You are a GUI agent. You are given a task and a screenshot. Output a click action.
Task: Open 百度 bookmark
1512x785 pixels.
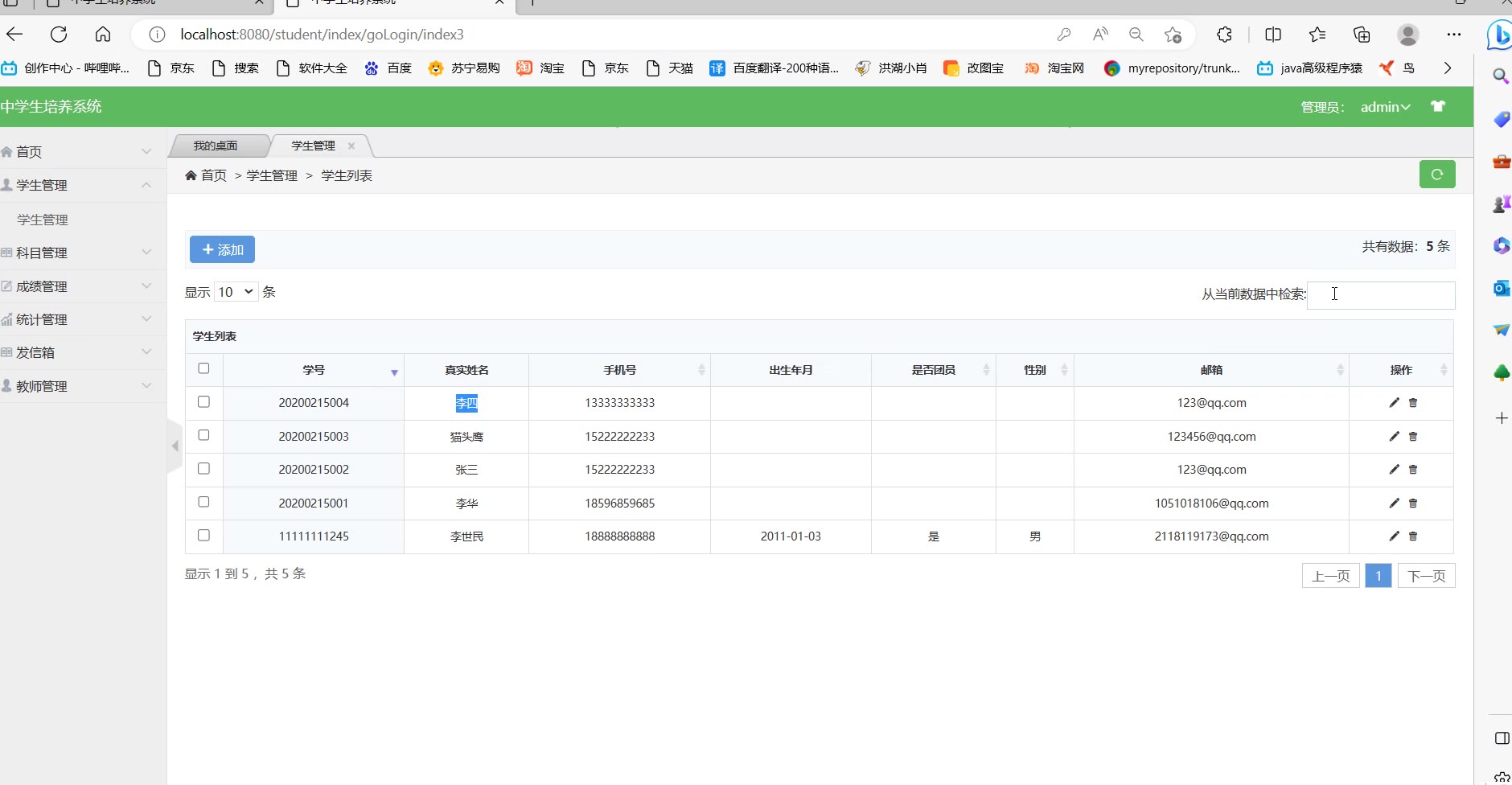click(388, 68)
